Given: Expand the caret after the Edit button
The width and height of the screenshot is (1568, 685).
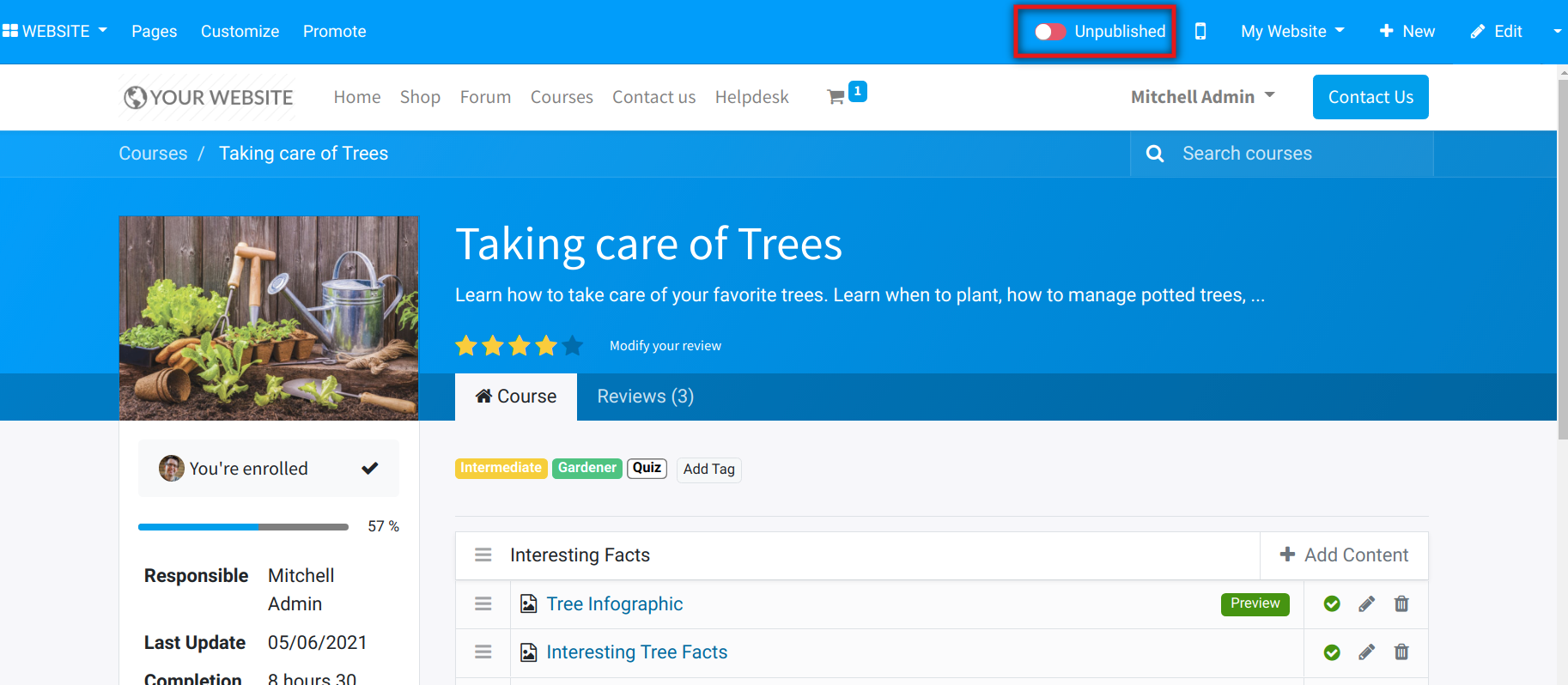Looking at the screenshot, I should click(1558, 32).
